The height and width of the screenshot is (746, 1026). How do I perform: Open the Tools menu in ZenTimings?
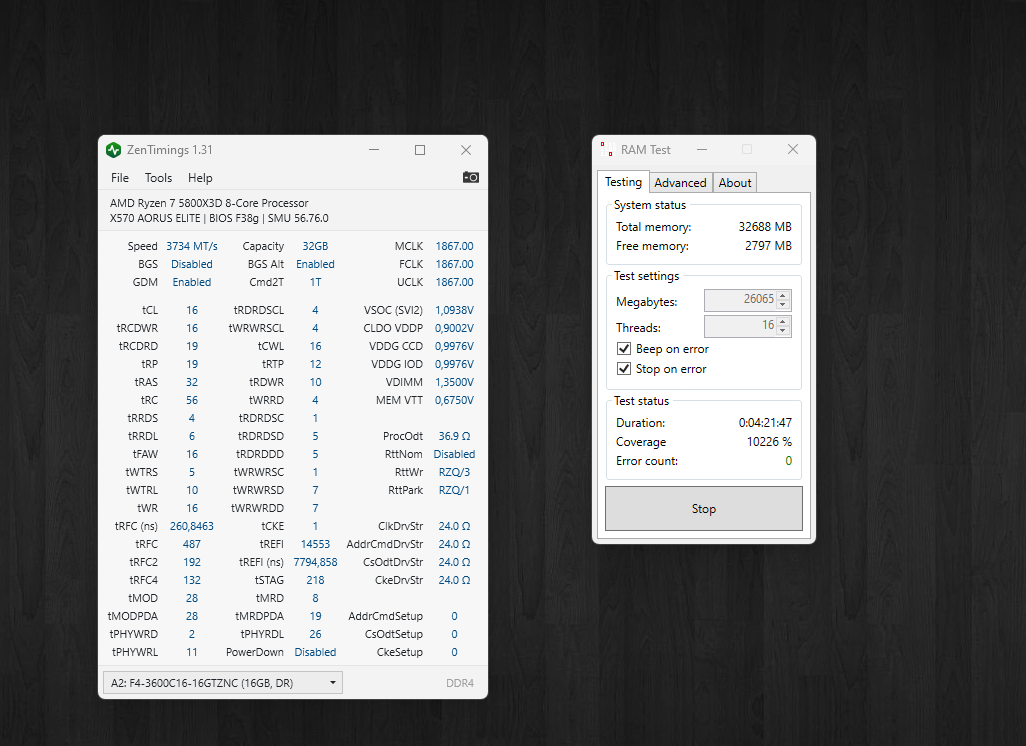pos(158,178)
